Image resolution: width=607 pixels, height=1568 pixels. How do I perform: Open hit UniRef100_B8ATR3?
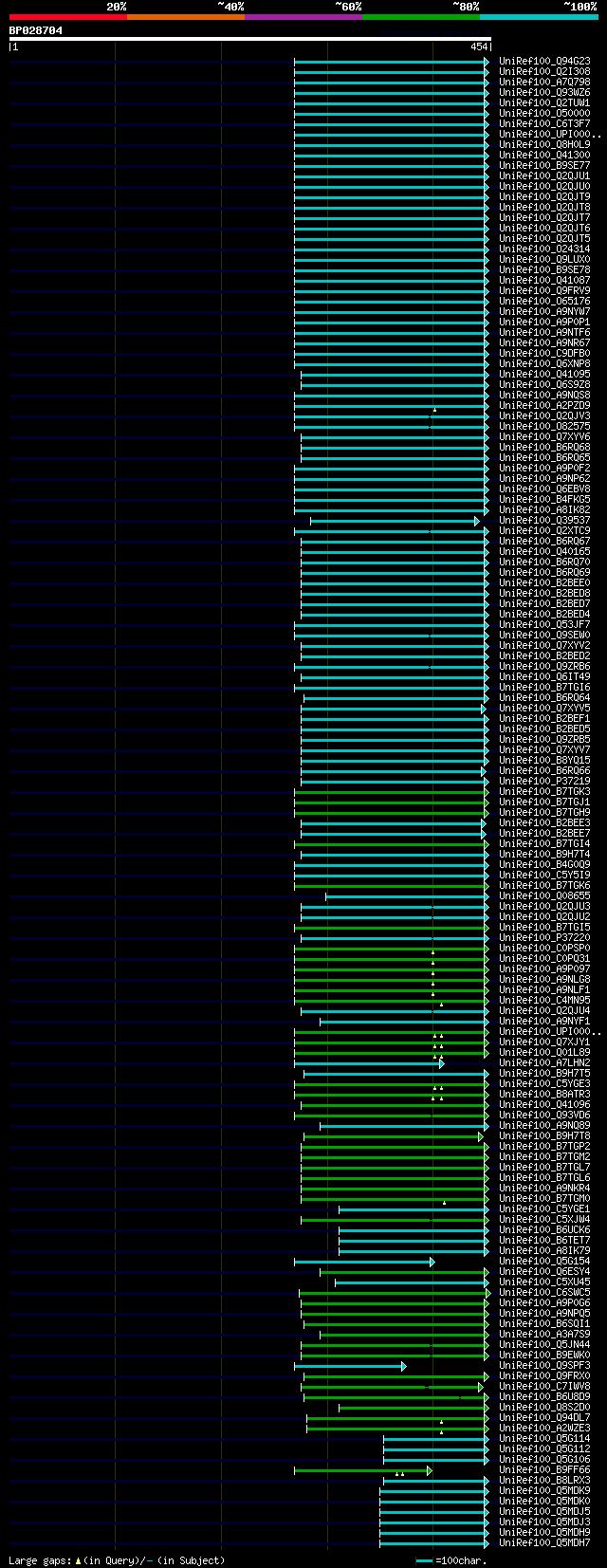coord(544,1095)
